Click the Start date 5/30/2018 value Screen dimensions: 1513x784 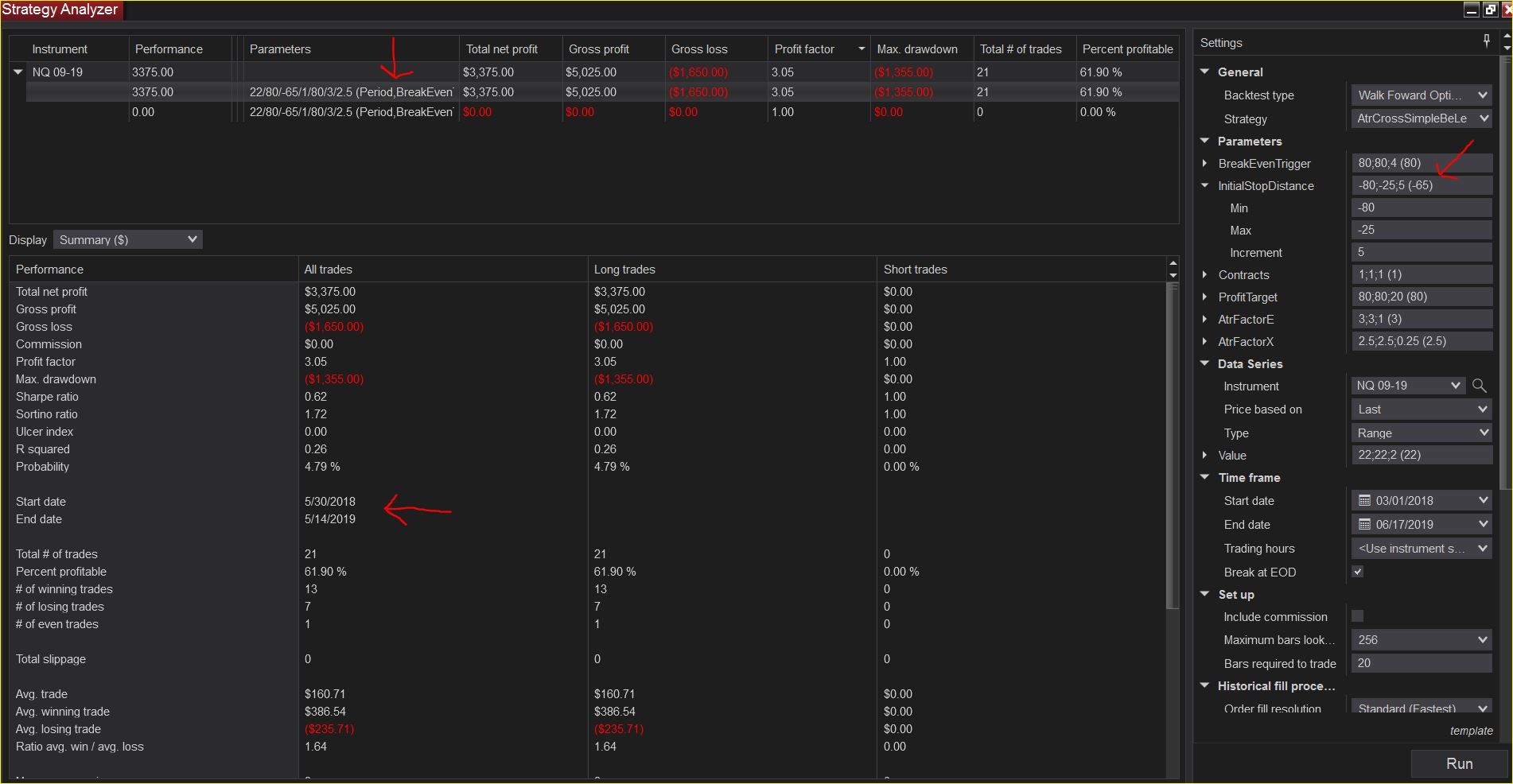(x=330, y=502)
